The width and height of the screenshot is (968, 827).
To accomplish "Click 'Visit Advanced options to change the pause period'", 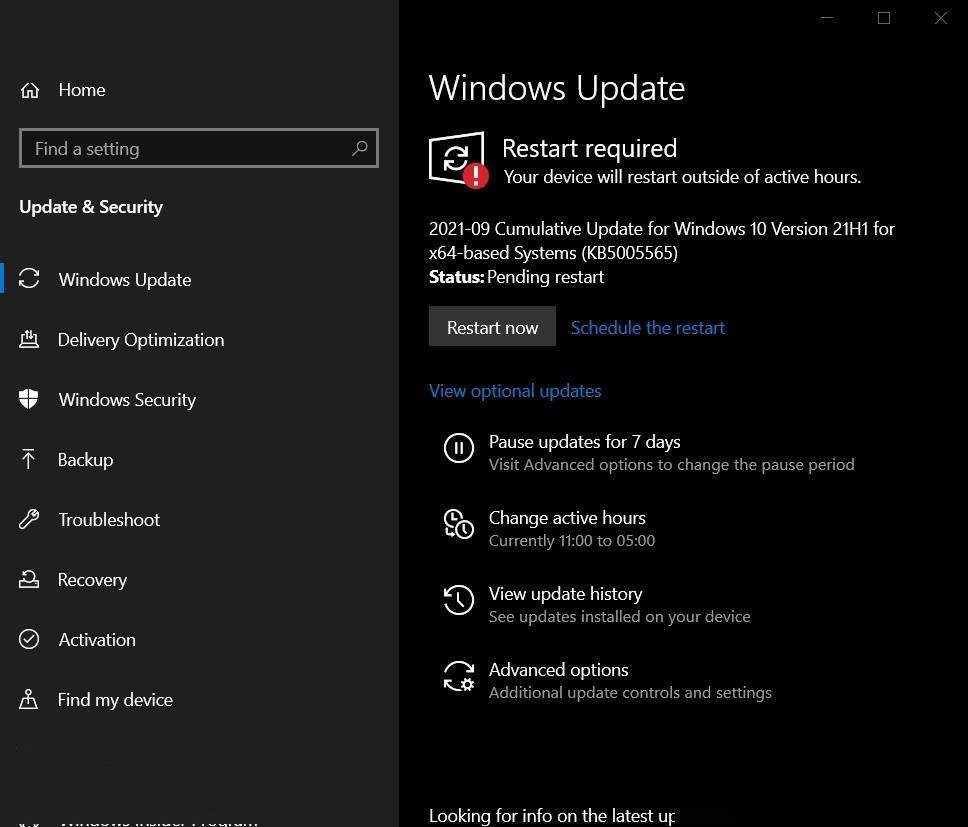I will (x=671, y=465).
